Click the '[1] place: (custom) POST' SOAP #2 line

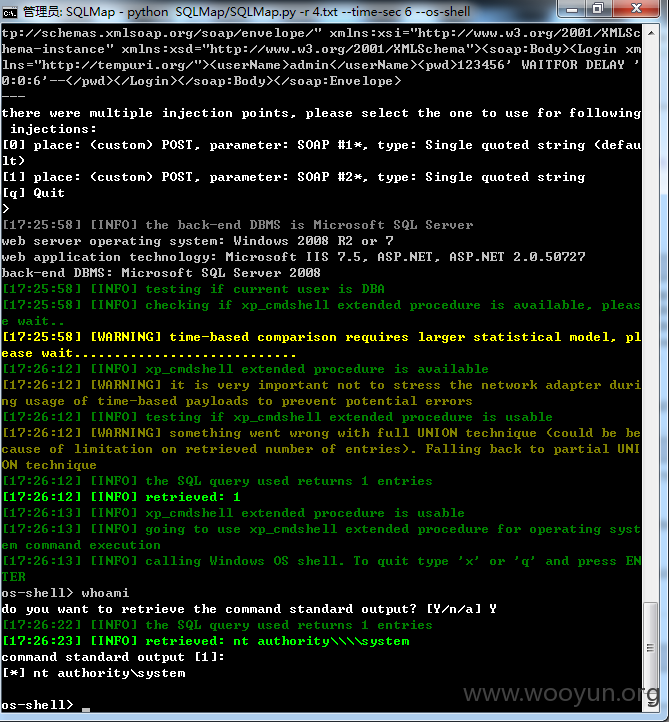tap(294, 177)
